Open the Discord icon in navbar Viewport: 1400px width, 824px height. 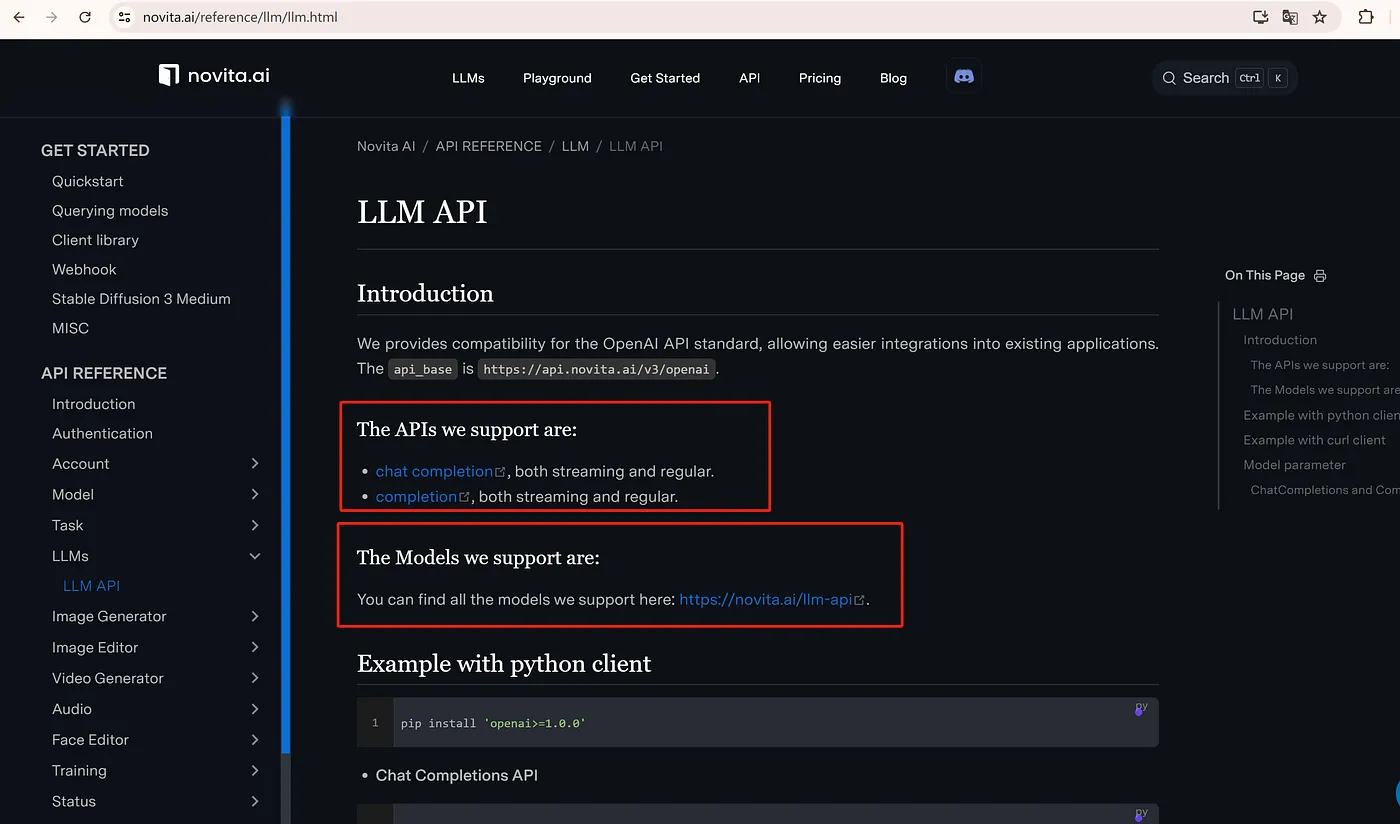click(964, 77)
